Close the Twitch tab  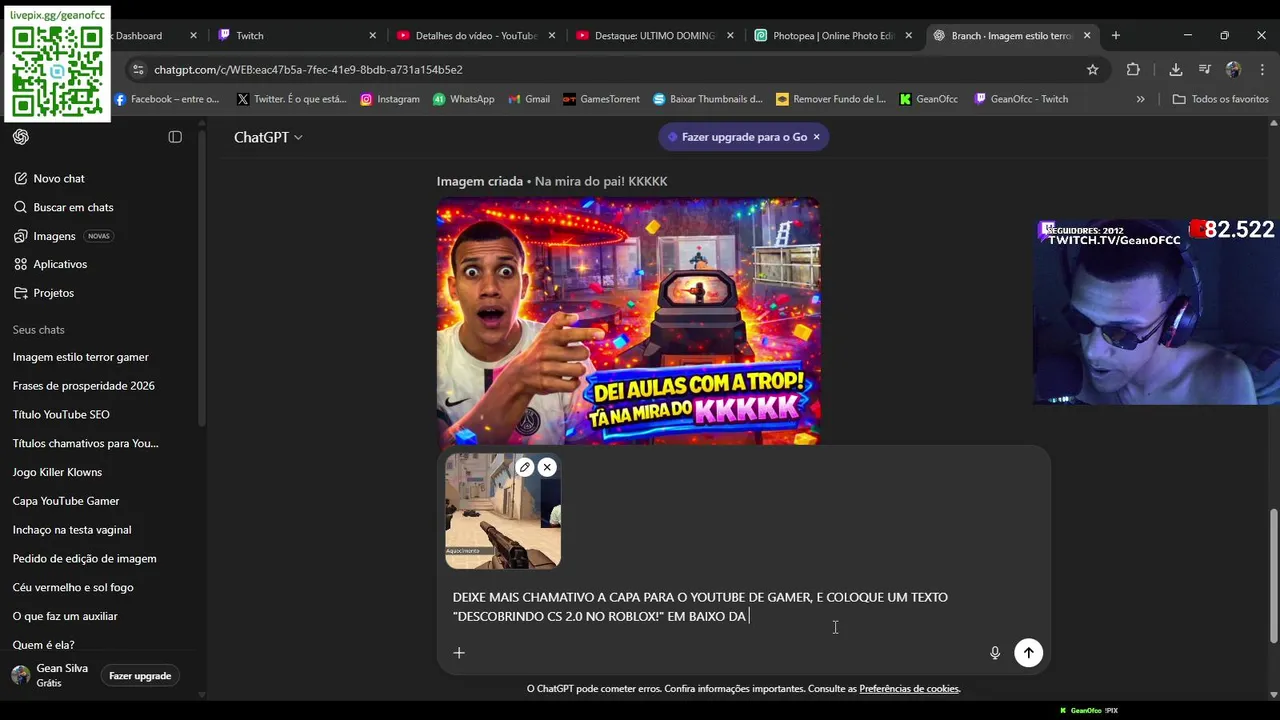point(373,35)
